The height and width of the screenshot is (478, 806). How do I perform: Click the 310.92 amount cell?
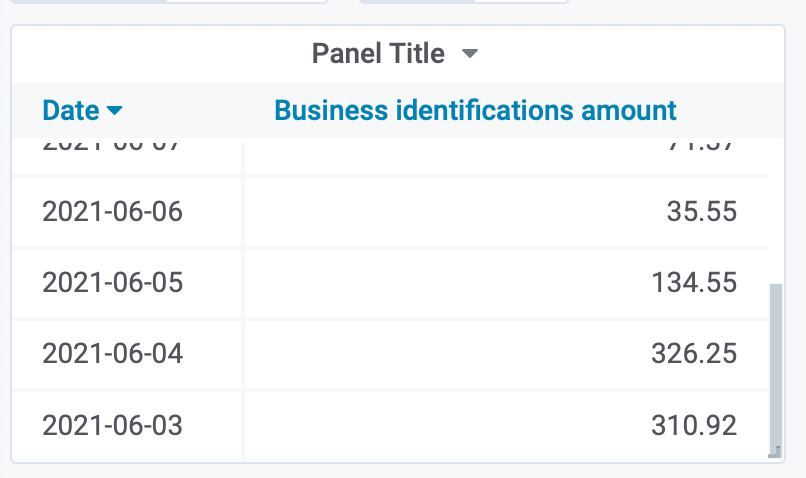click(694, 425)
